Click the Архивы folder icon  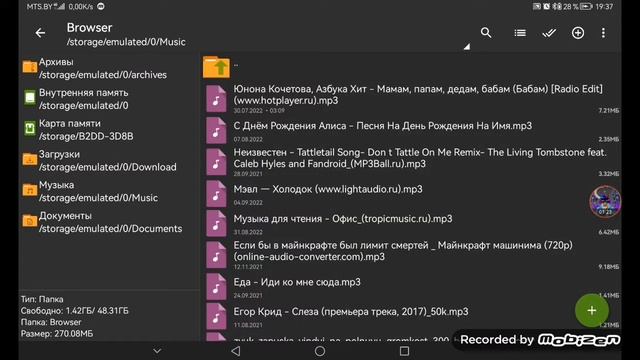pyautogui.click(x=30, y=67)
